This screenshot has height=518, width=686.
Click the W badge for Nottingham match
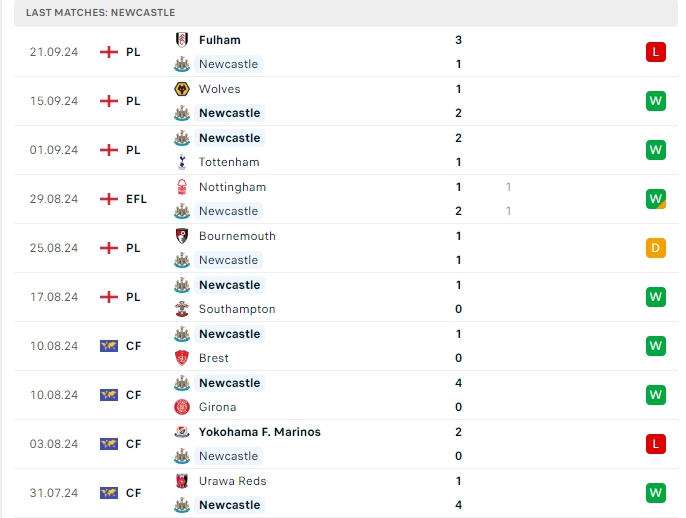coord(656,199)
